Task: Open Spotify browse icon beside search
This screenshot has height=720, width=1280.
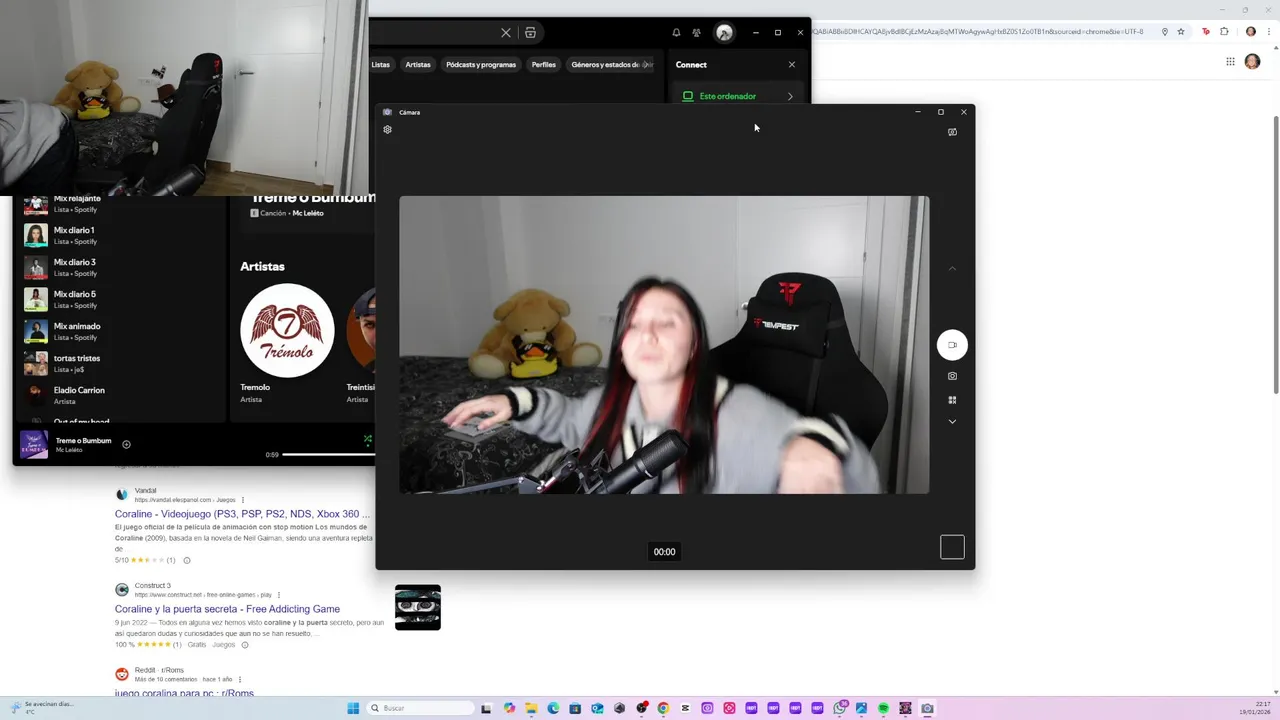Action: pyautogui.click(x=530, y=33)
